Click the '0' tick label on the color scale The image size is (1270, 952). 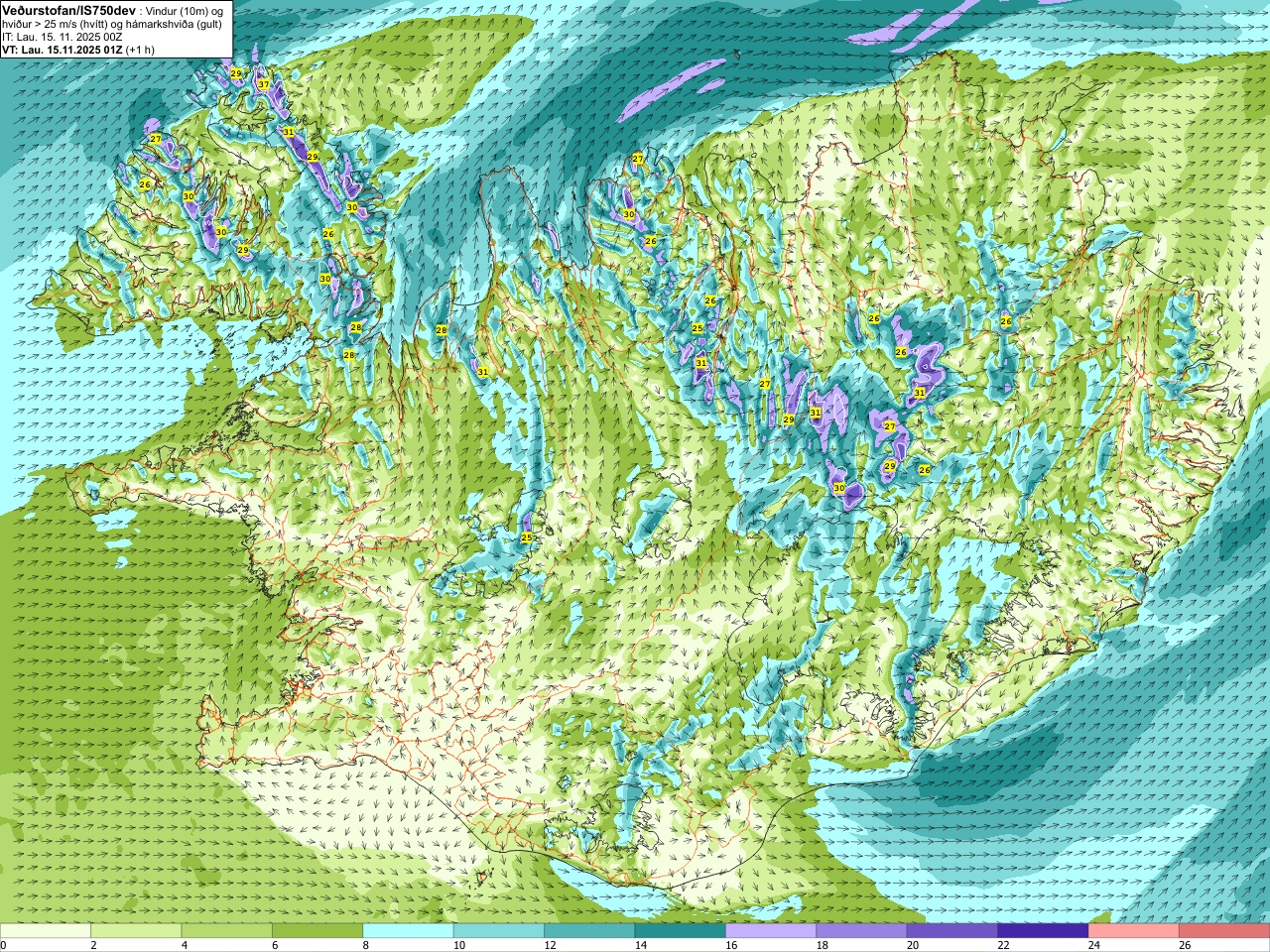pyautogui.click(x=3, y=945)
